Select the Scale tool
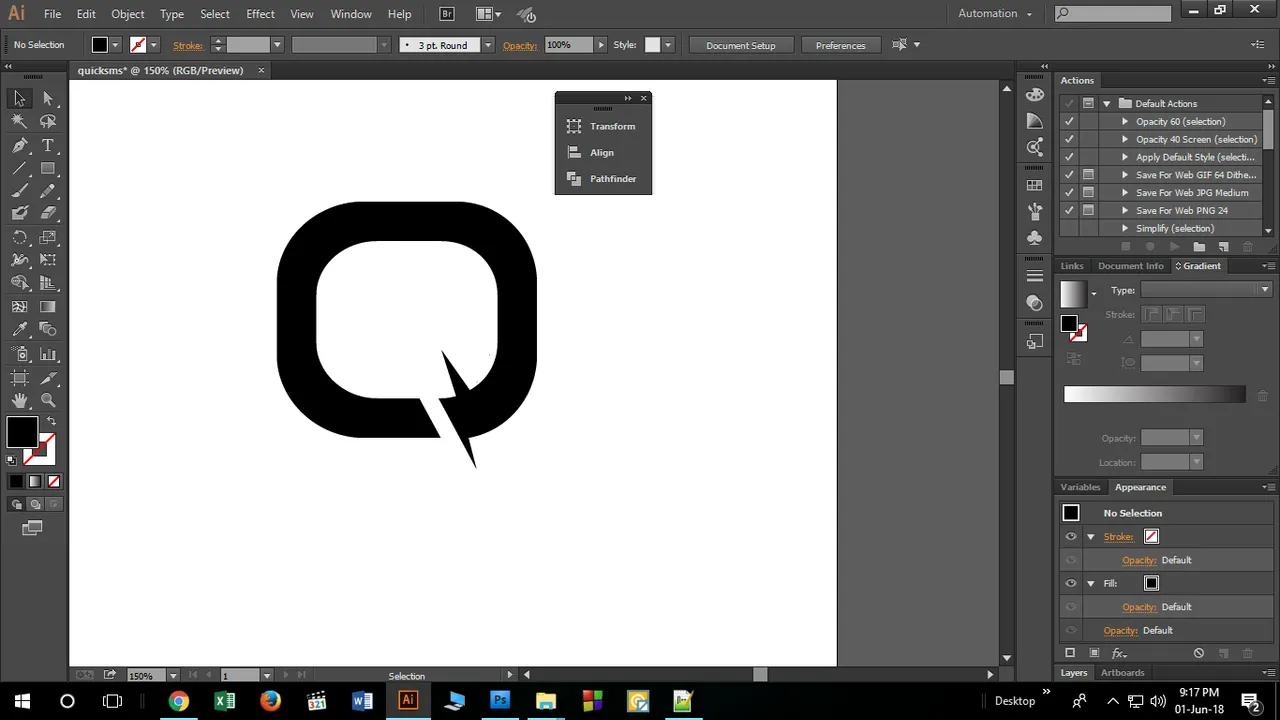The image size is (1280, 720). coord(48,237)
